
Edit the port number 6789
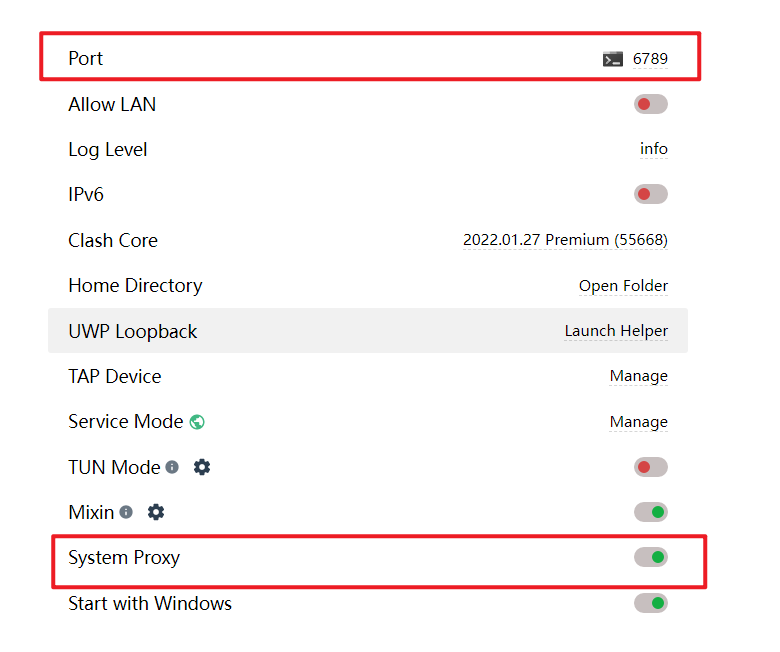click(x=650, y=59)
